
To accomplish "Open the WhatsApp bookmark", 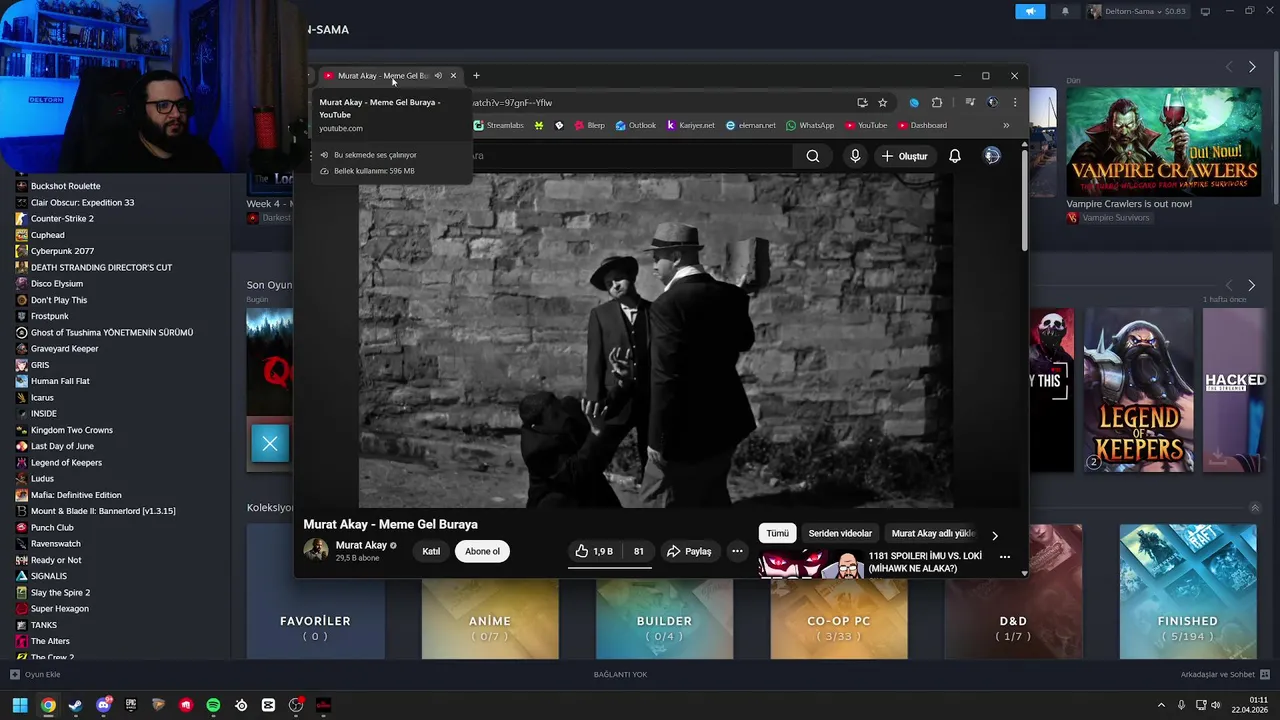I will [810, 126].
